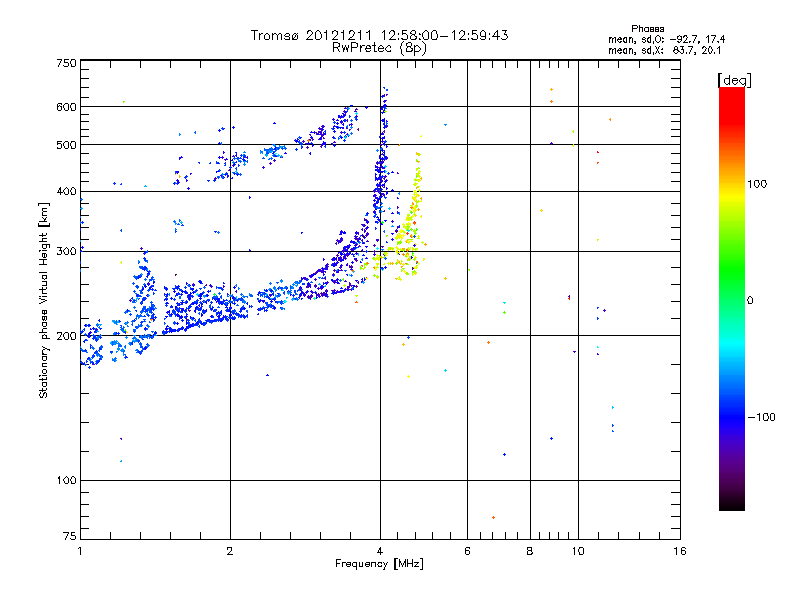This screenshot has width=800, height=600.
Task: Select the 'mean, sd,O: -92.7, 17.4' line
Action: coord(666,39)
